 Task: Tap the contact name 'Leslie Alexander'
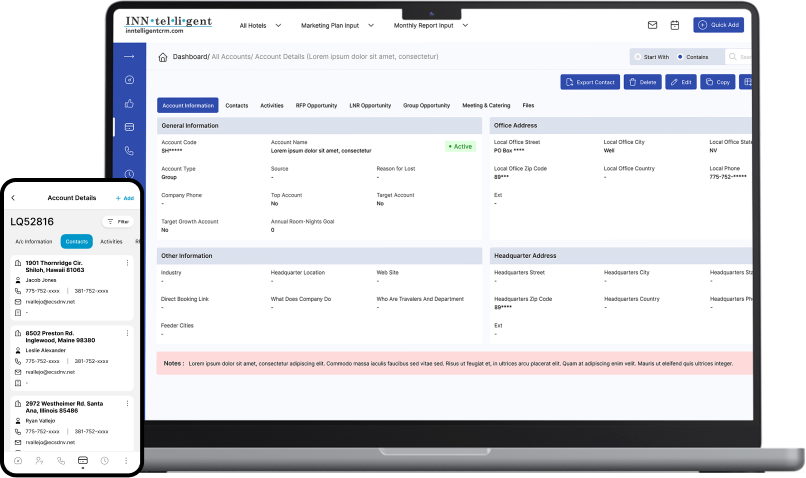[x=46, y=351]
